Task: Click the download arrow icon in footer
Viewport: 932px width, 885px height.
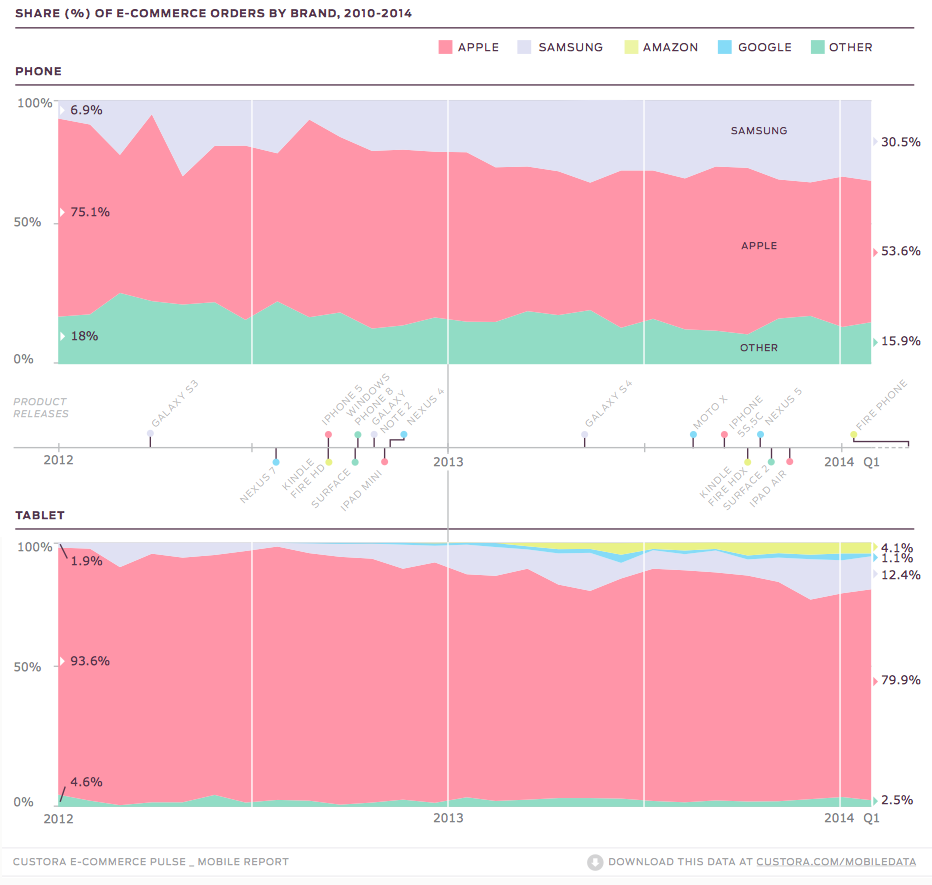Action: (x=595, y=861)
